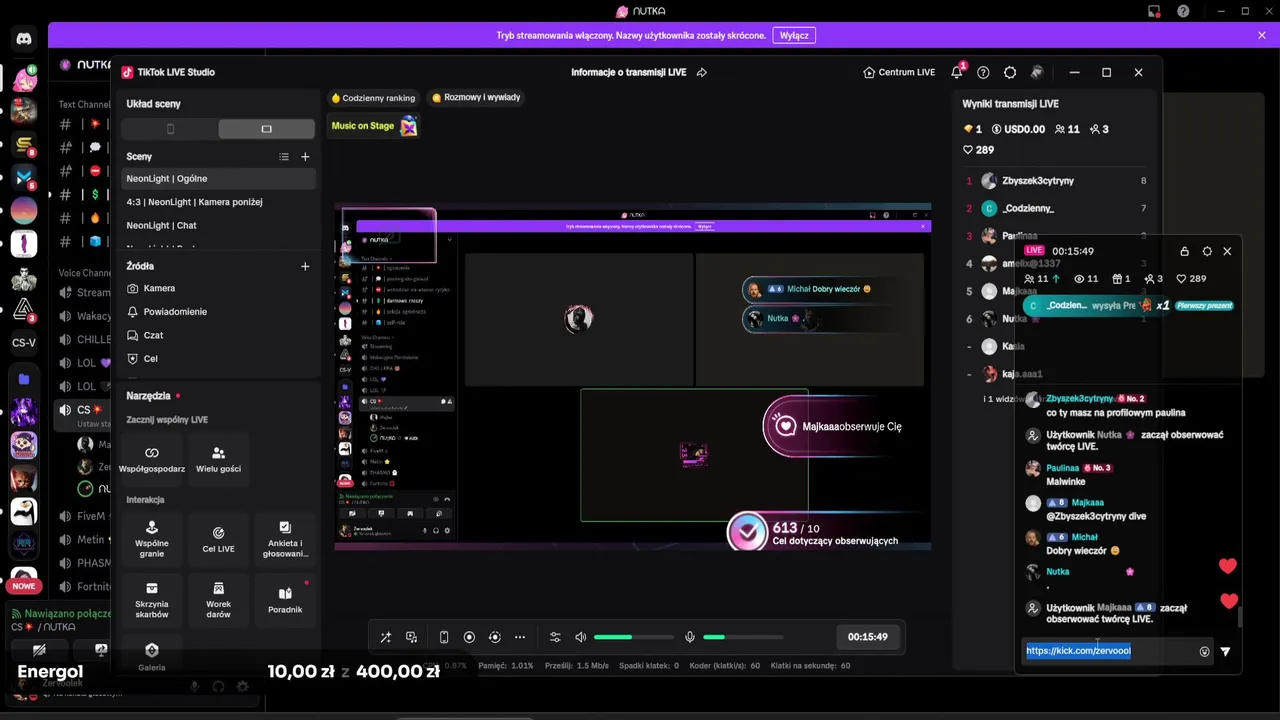This screenshot has width=1280, height=720.
Task: Open Centrum LIVE
Action: point(899,72)
